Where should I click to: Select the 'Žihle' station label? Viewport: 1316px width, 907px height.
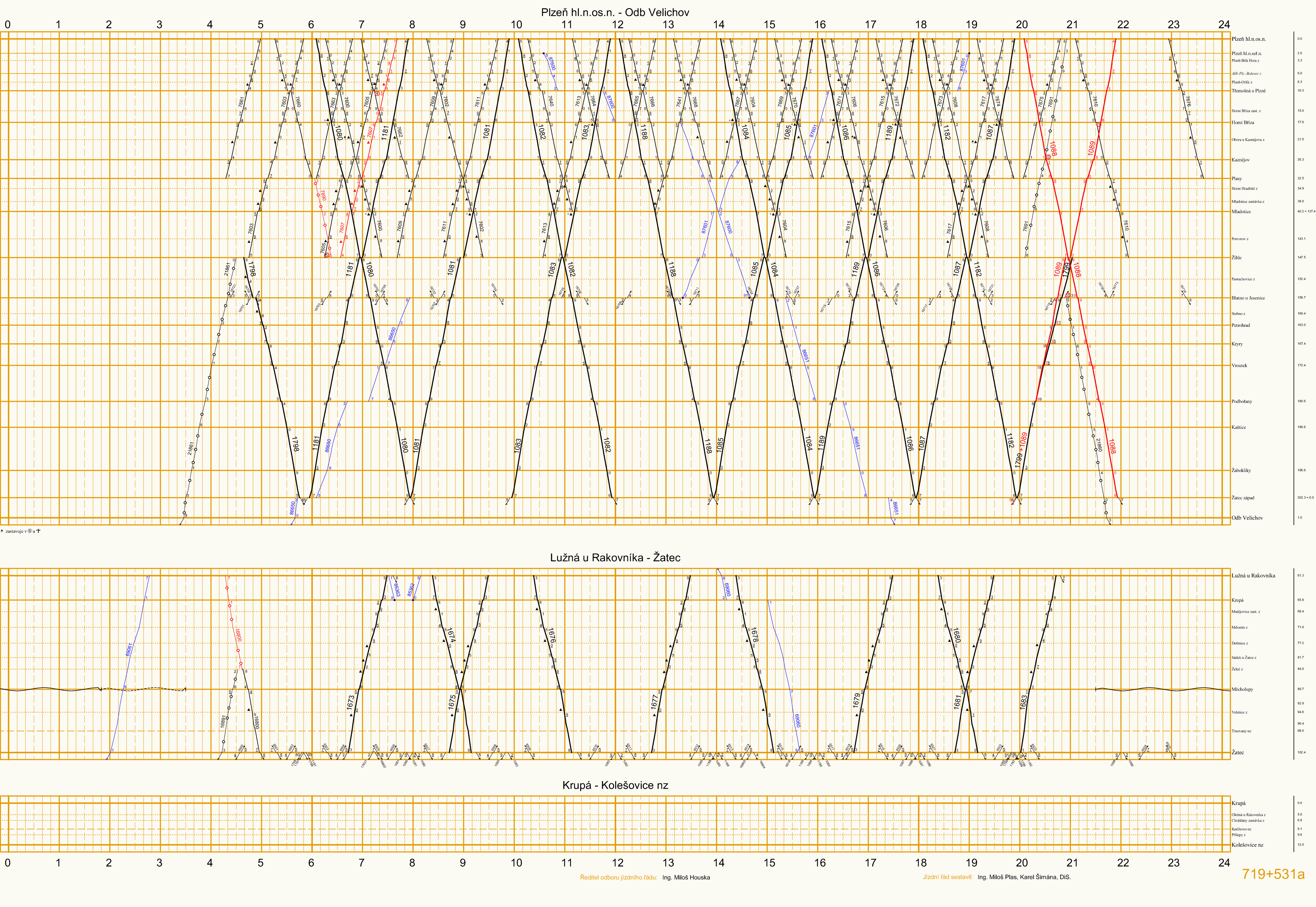pyautogui.click(x=1236, y=257)
